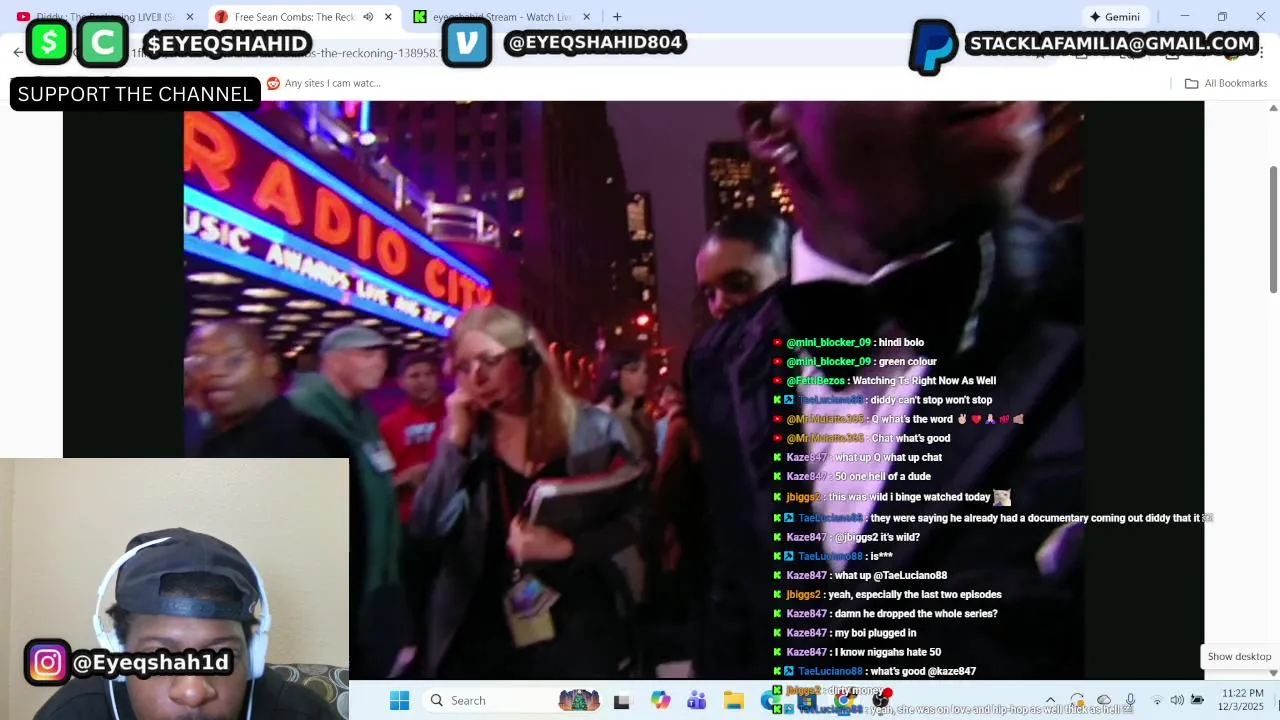Launch Copilot from the taskbar
This screenshot has width=1280, height=720.
(x=660, y=700)
